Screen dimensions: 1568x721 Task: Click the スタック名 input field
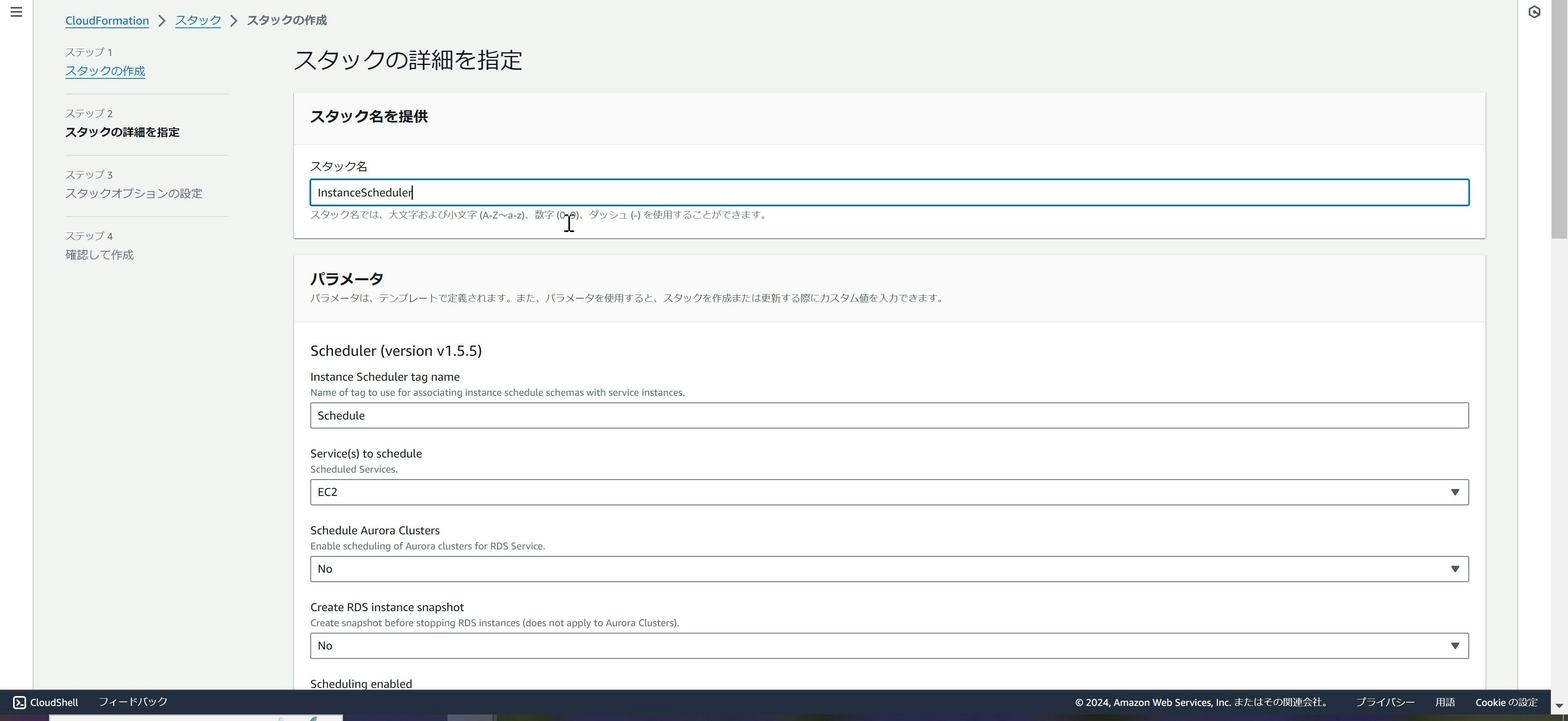tap(889, 192)
